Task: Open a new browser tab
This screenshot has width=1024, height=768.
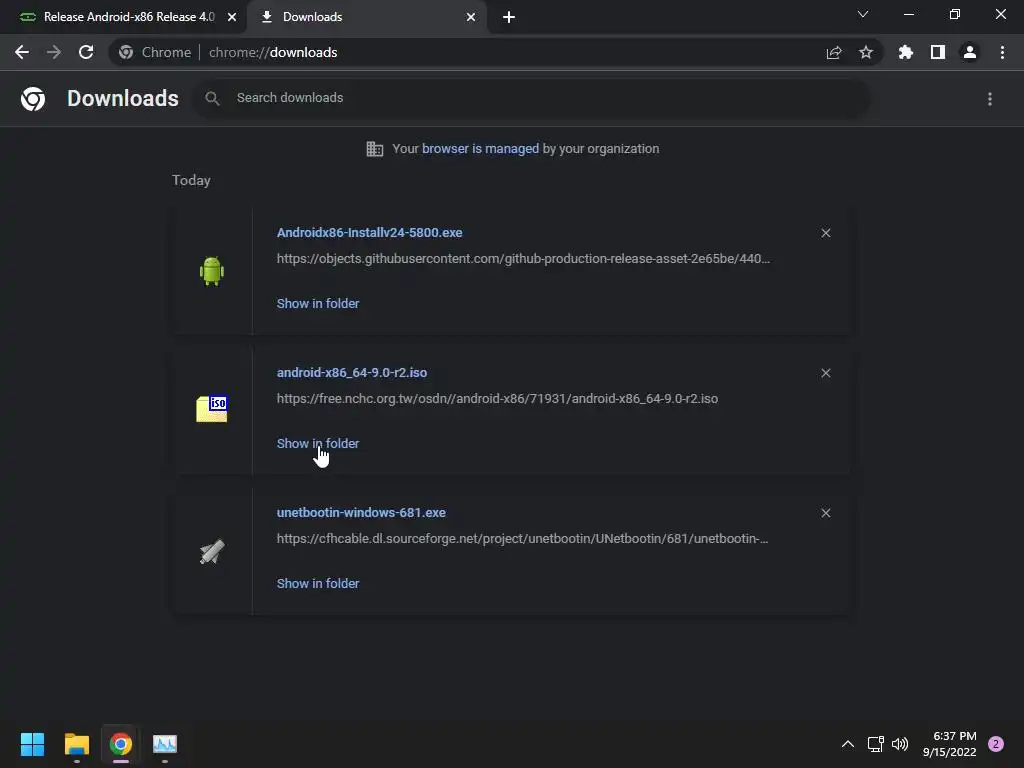Action: coord(509,17)
